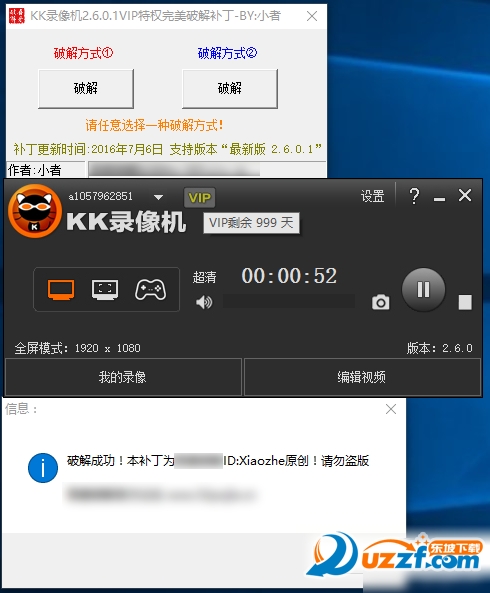Click the KK录像机 raccoon logo
490x593 pixels.
point(35,211)
